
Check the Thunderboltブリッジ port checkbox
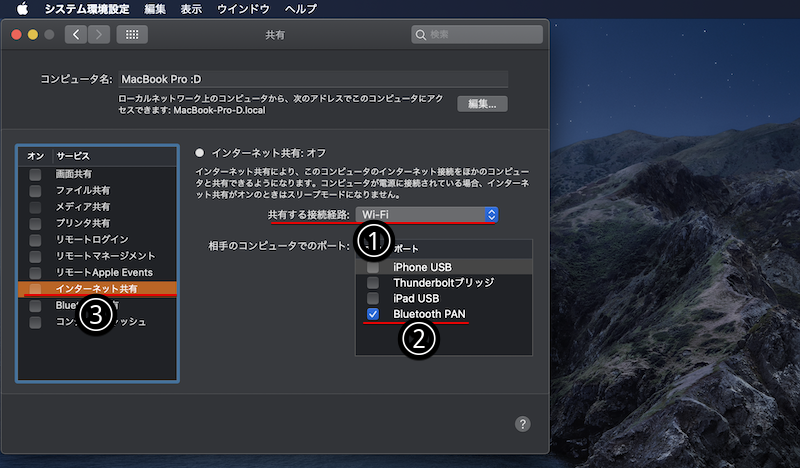click(x=373, y=283)
